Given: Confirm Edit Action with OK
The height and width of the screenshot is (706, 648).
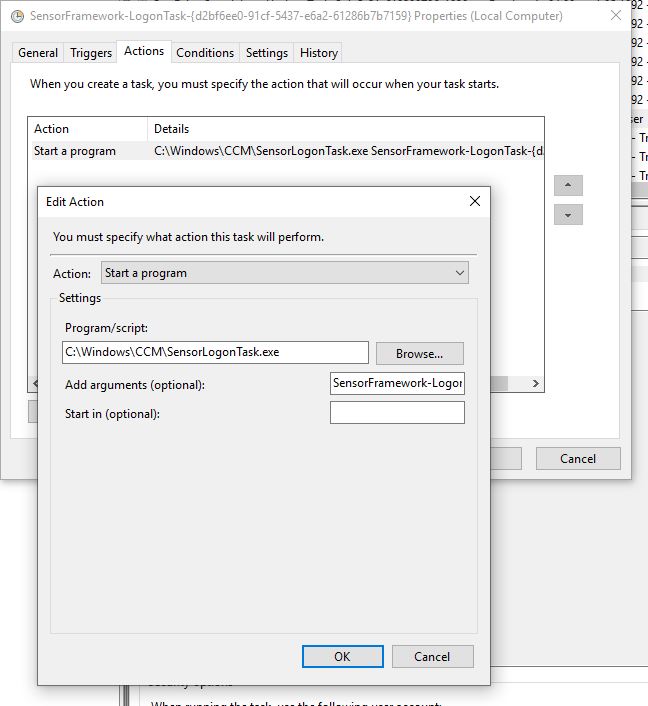Looking at the screenshot, I should 342,656.
